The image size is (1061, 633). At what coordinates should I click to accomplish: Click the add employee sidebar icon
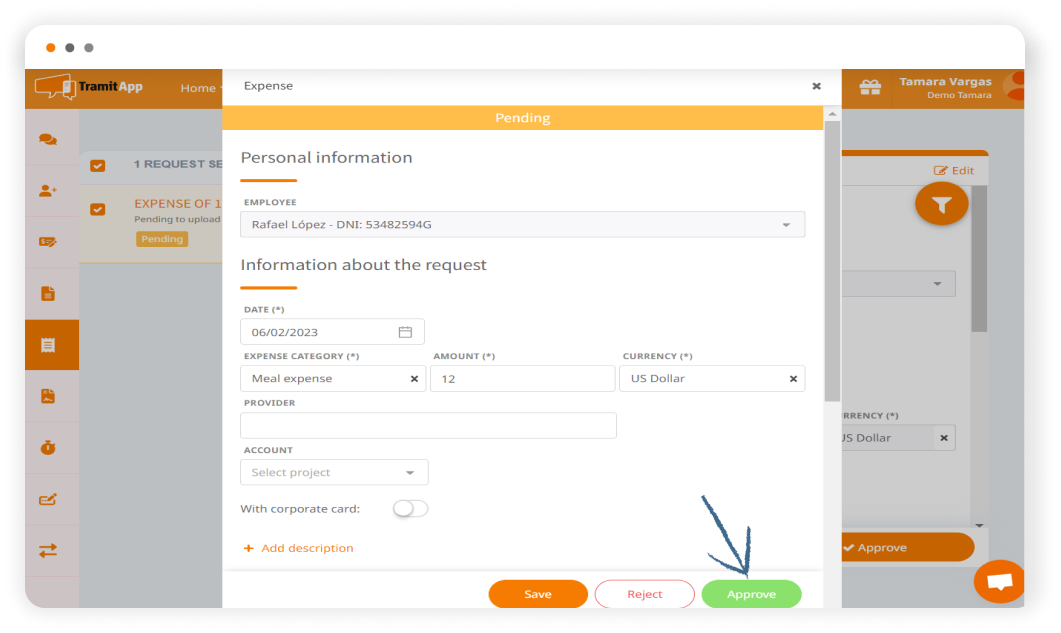point(48,191)
